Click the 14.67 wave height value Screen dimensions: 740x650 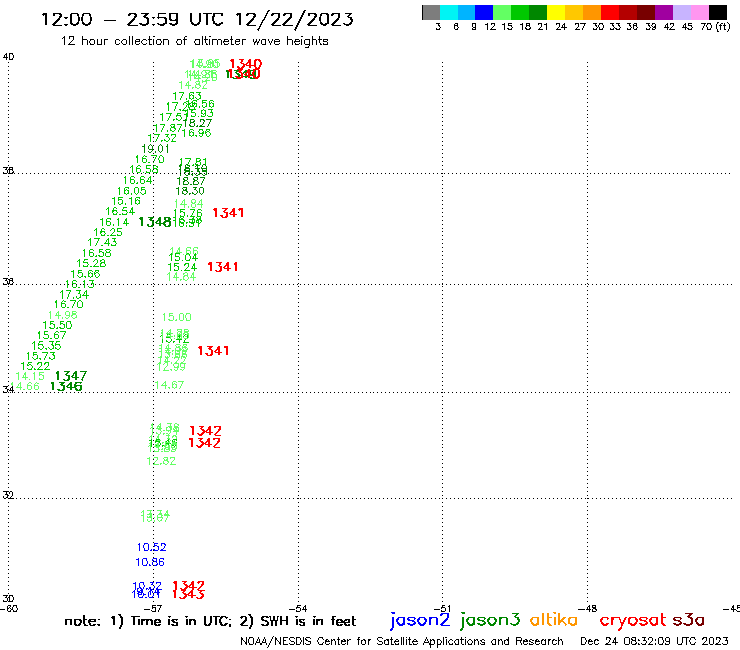pyautogui.click(x=169, y=385)
